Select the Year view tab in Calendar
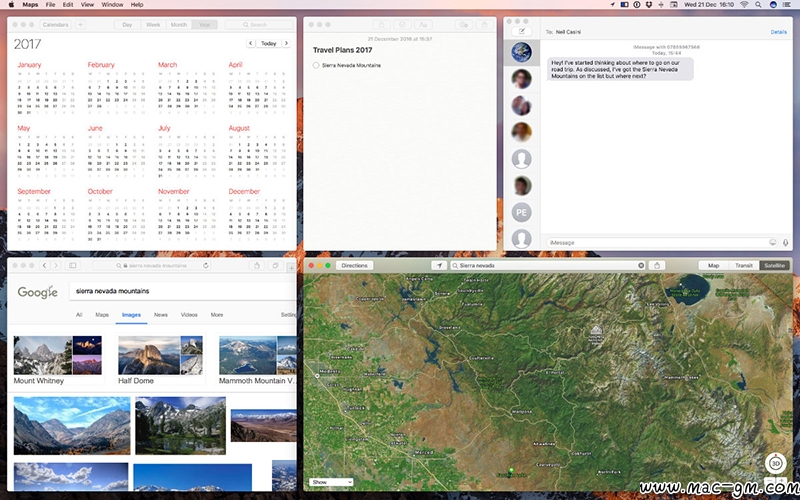This screenshot has height=500, width=800. (205, 24)
